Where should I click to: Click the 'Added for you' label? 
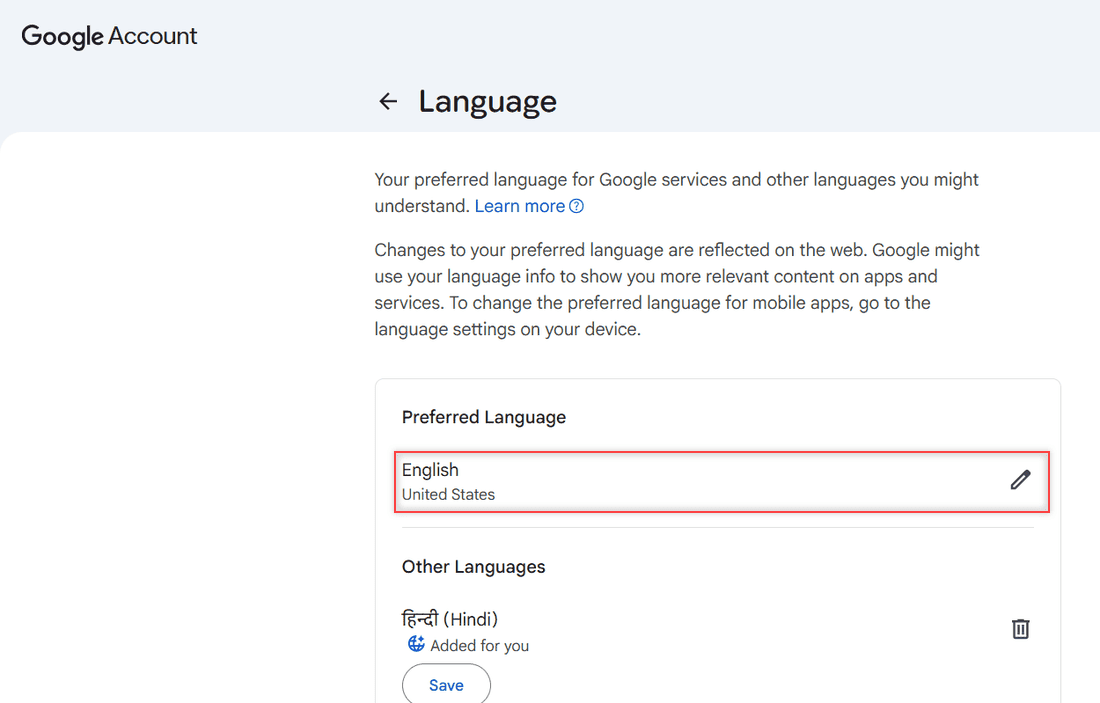pyautogui.click(x=480, y=645)
